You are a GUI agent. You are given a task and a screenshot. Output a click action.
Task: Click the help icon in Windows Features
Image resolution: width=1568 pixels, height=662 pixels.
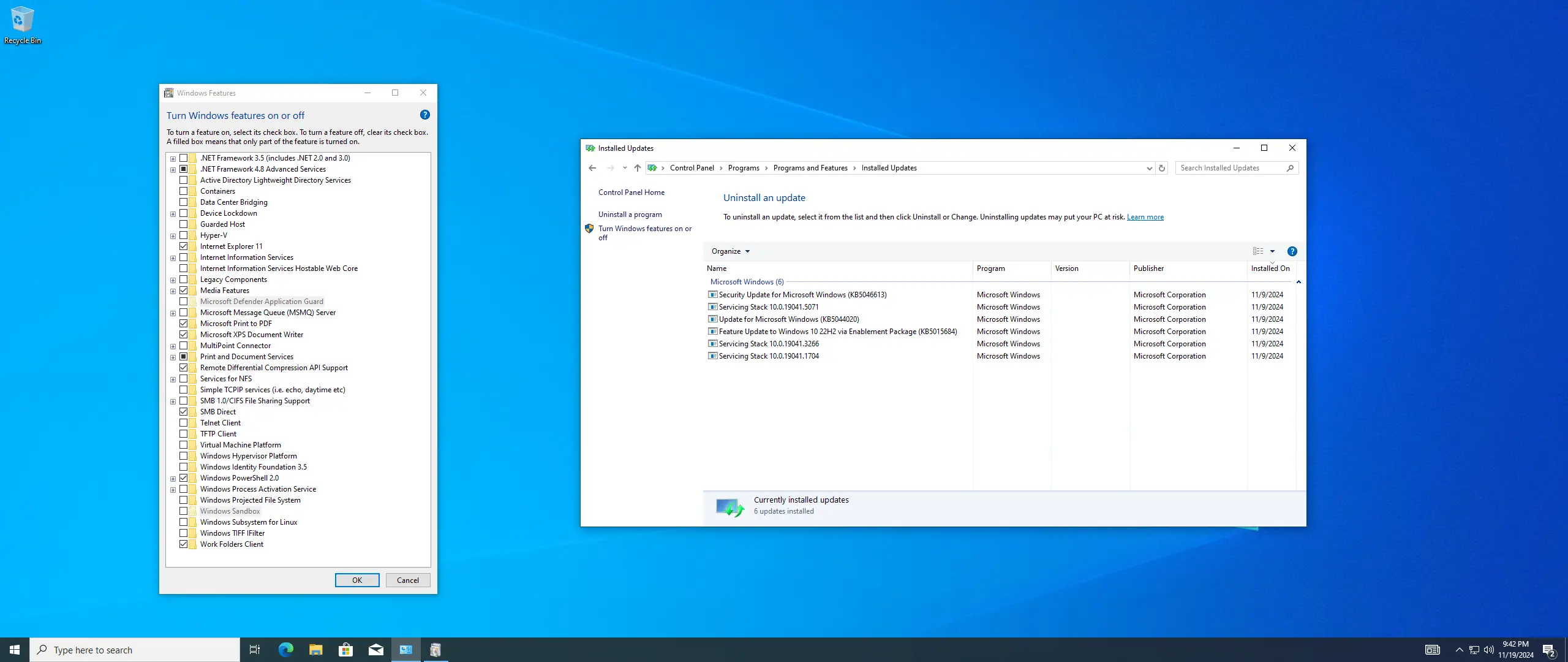point(424,115)
